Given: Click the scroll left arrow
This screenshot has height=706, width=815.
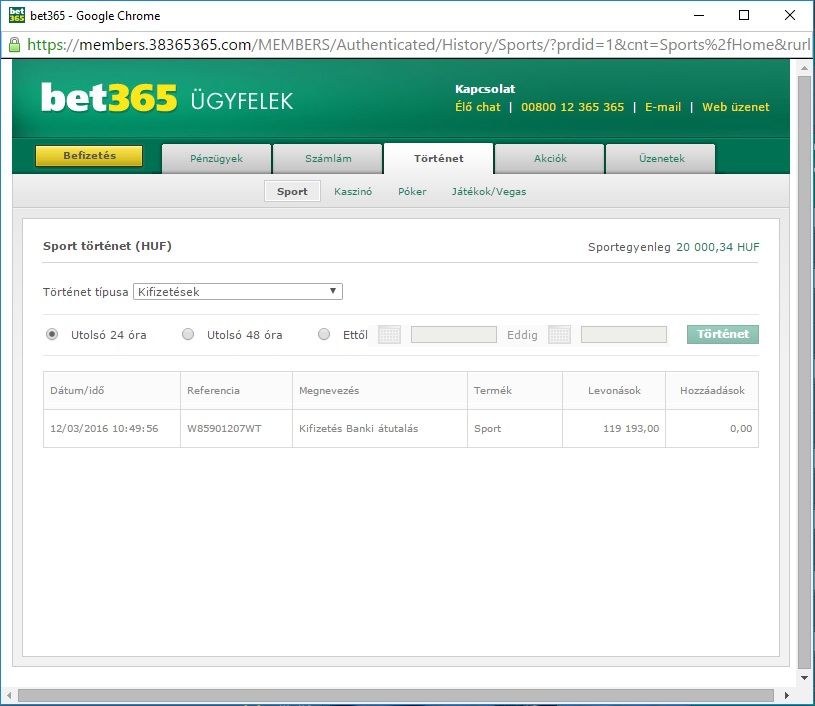Looking at the screenshot, I should point(9,695).
